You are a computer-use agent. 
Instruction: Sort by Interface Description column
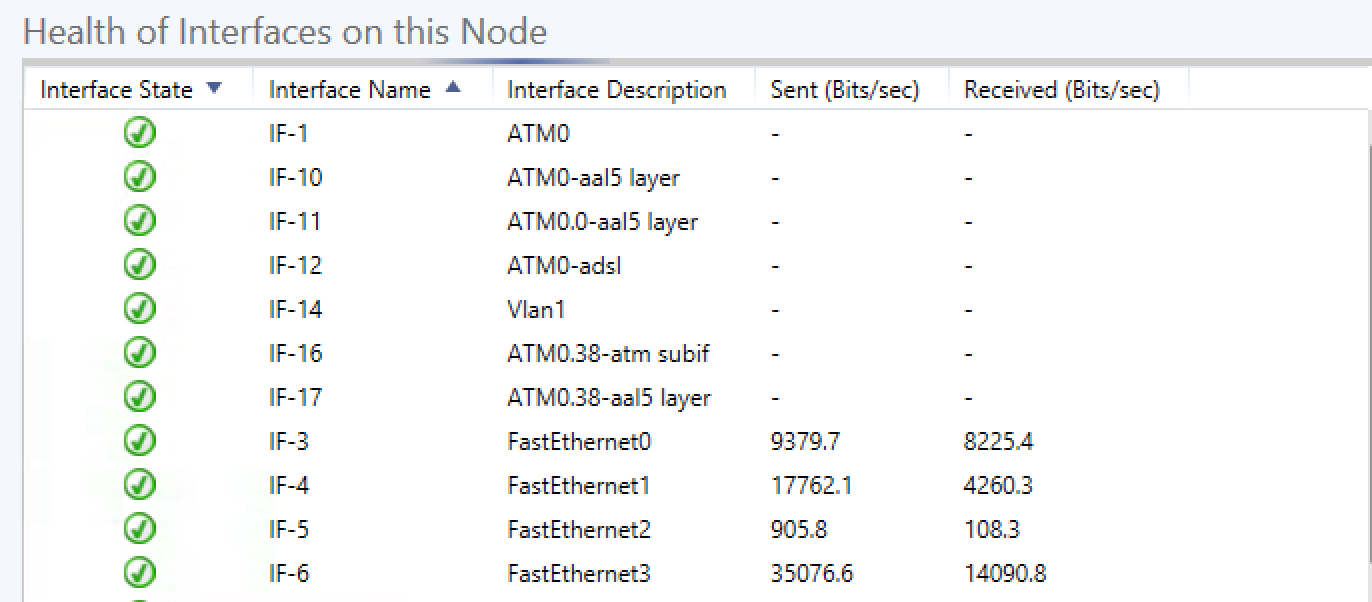(616, 90)
